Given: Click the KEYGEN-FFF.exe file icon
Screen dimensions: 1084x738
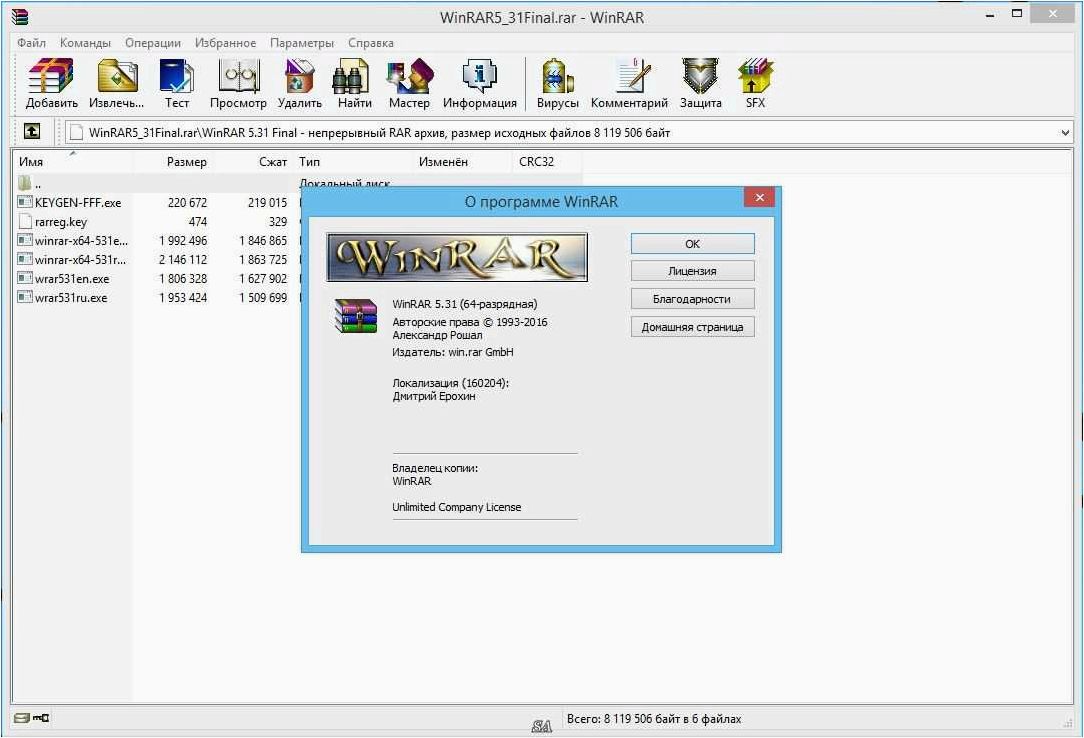Looking at the screenshot, I should point(25,202).
